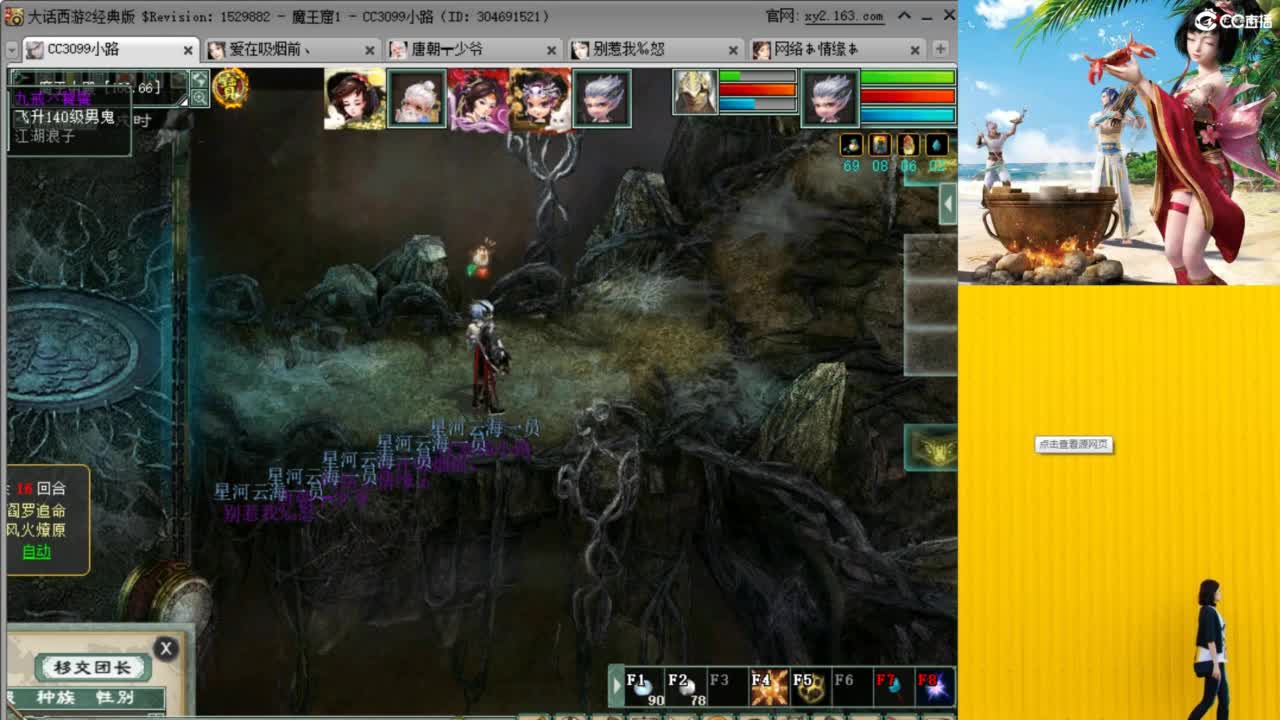Select the girl with white rabbit portrait
Image resolution: width=1280 pixels, height=720 pixels.
355,99
